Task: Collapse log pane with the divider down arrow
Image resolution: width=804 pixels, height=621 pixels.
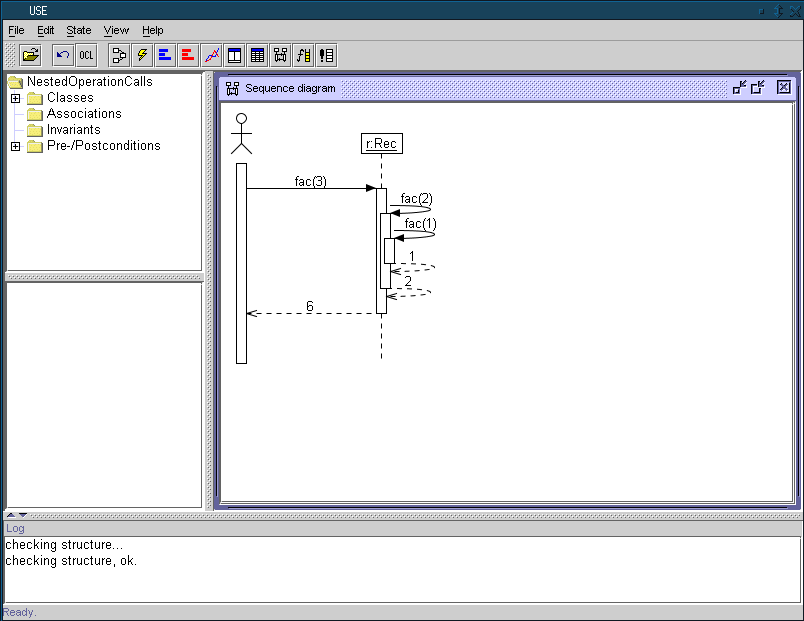Action: coord(23,515)
